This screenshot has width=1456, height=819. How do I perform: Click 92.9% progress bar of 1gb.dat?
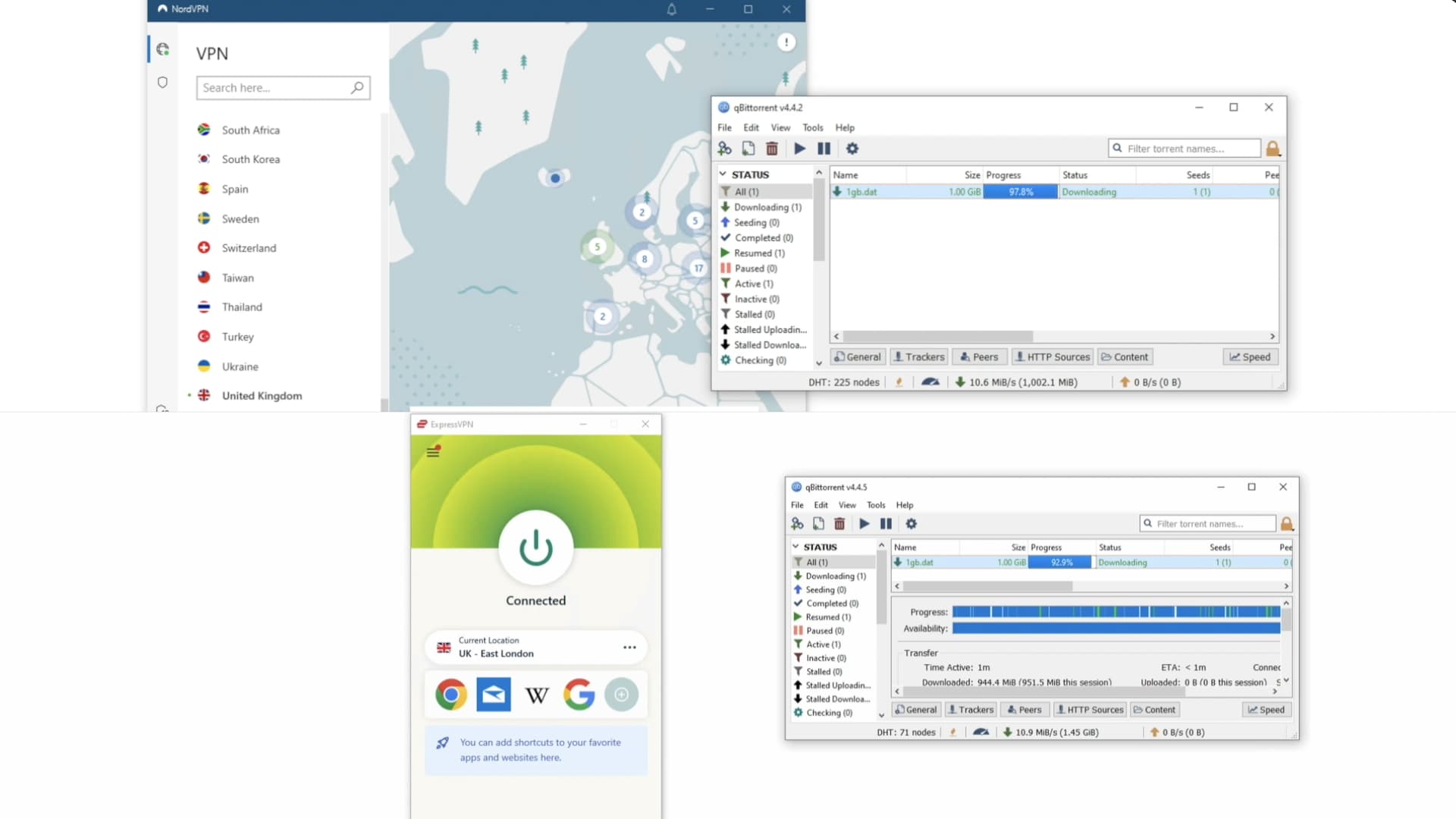click(1060, 562)
